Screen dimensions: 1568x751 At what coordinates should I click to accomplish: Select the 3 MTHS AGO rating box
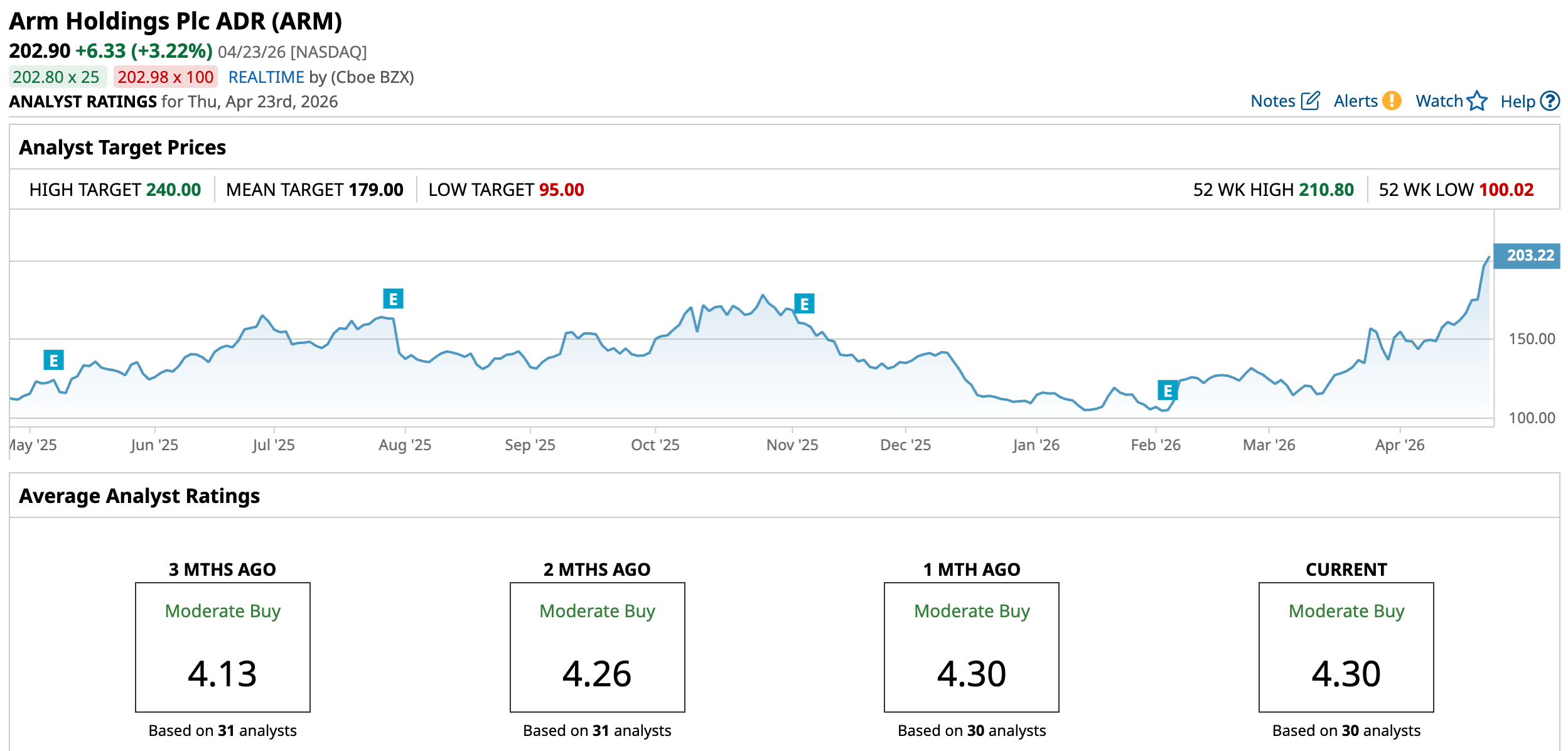coord(223,647)
